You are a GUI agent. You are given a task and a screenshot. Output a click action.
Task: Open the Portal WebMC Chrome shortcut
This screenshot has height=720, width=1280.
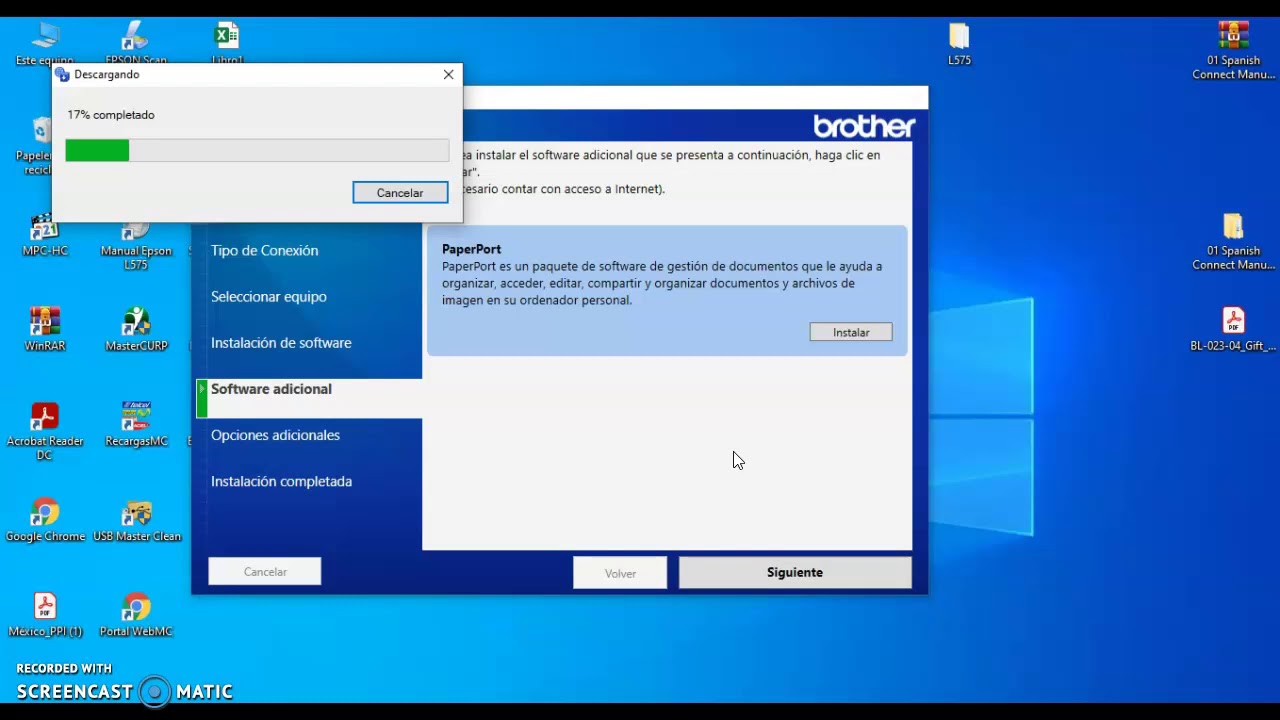pos(136,615)
